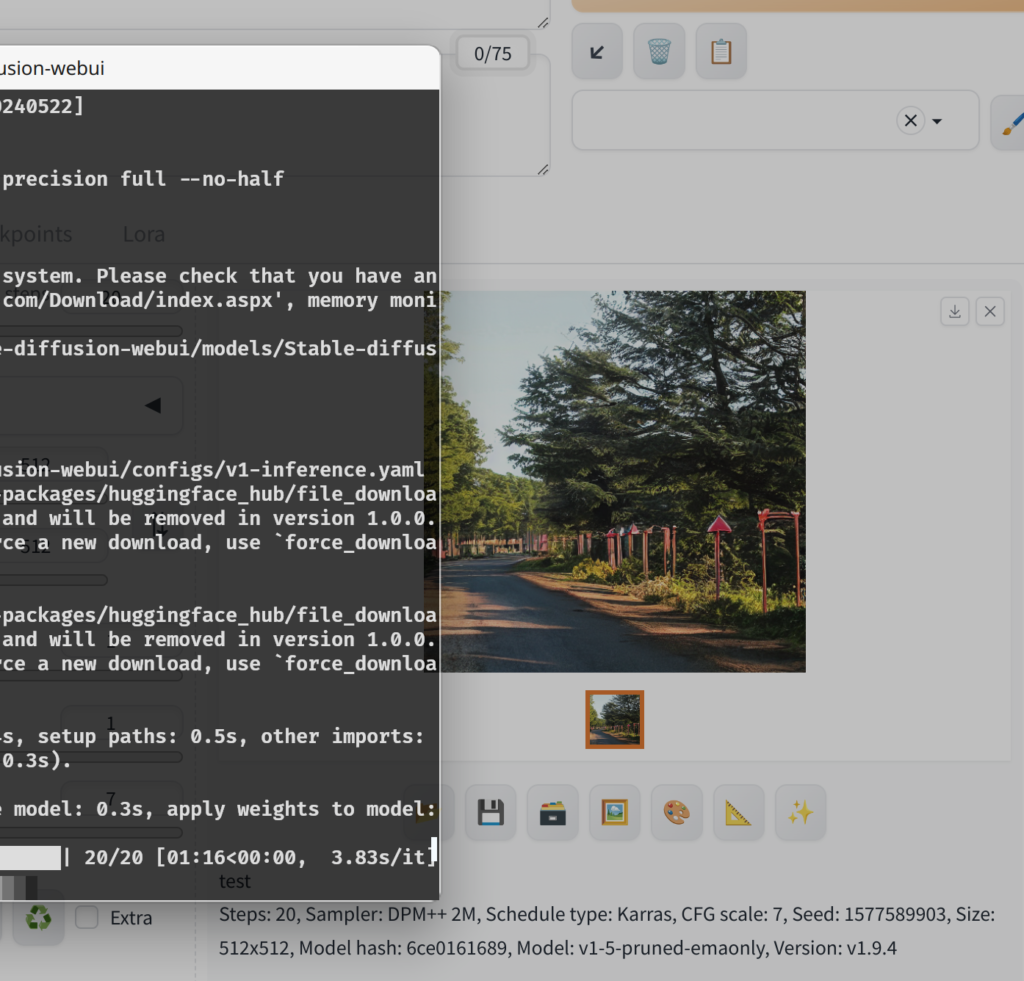Send image to extras via ruler icon

(x=739, y=812)
